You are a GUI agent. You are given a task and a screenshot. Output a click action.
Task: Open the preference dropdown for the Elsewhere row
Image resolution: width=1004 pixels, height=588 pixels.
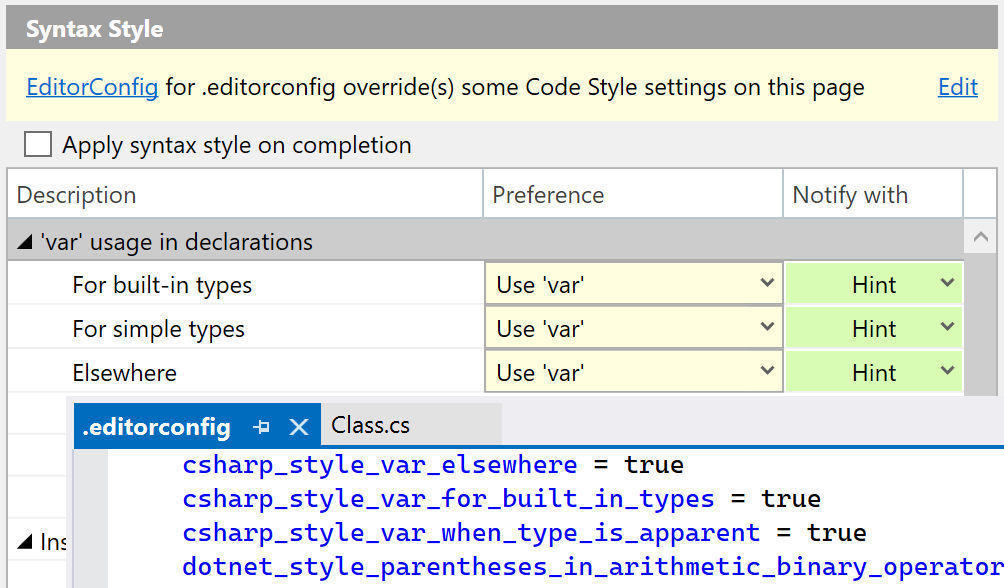[770, 372]
